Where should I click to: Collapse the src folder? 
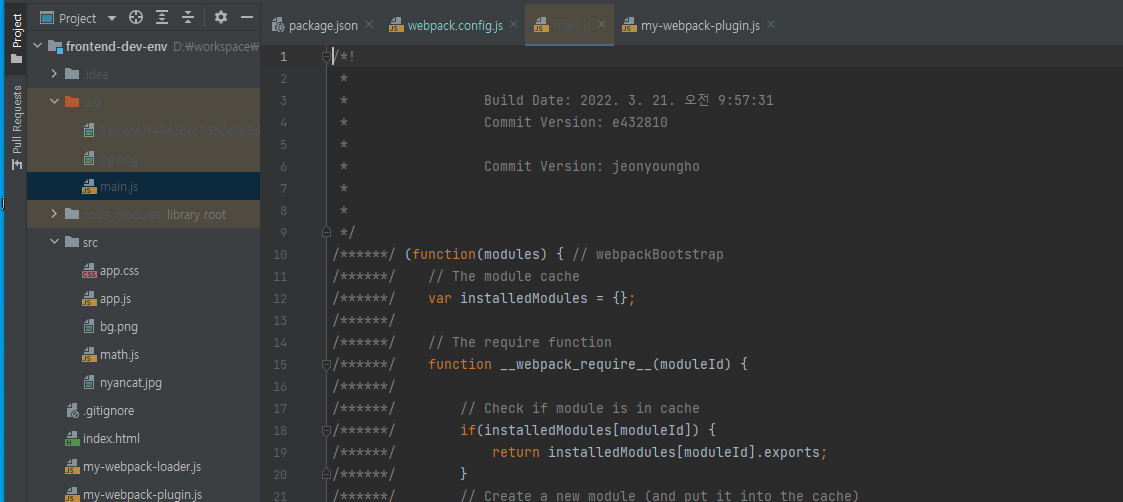[54, 242]
